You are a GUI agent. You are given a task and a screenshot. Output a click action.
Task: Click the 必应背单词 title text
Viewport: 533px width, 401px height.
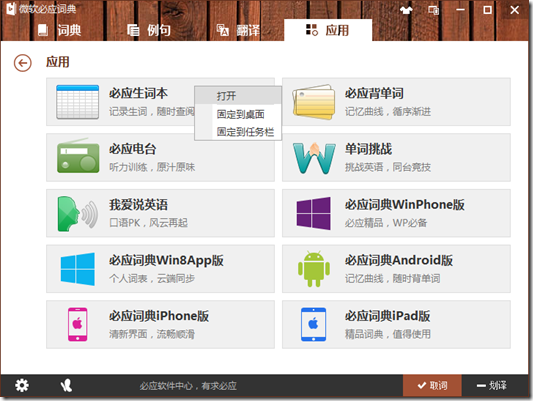pyautogui.click(x=374, y=93)
